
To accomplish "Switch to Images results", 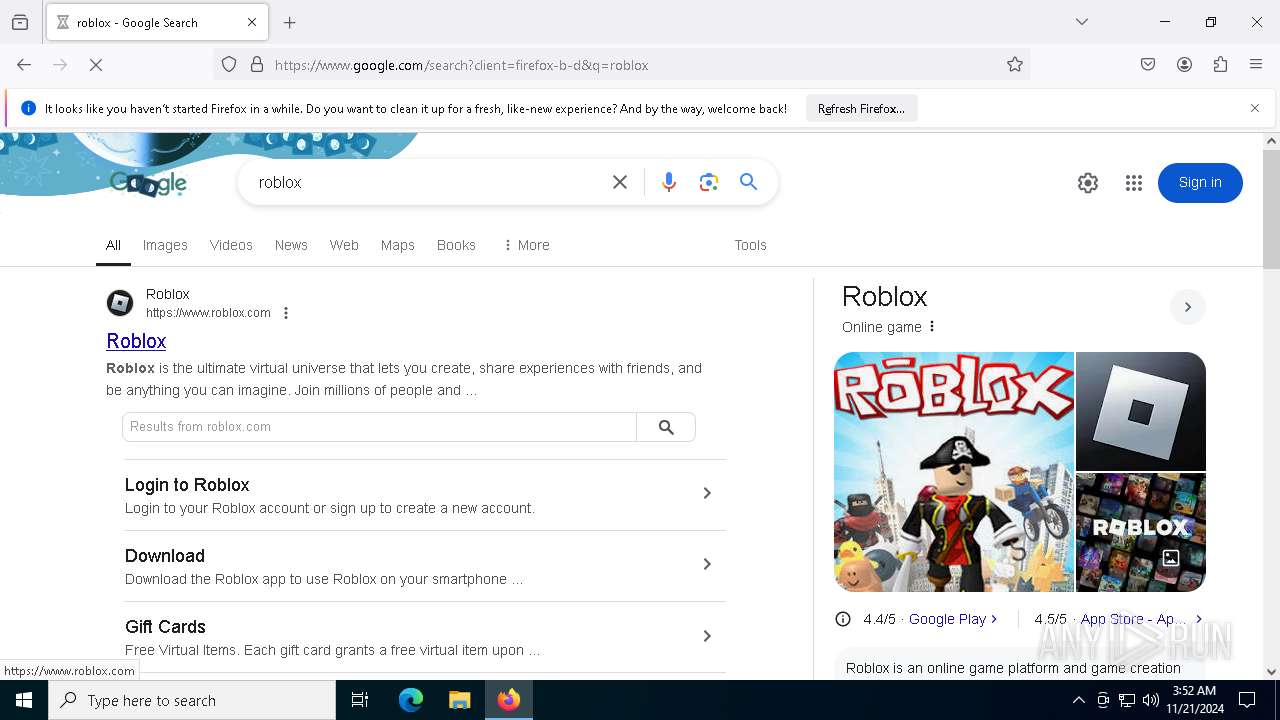I will [x=165, y=245].
